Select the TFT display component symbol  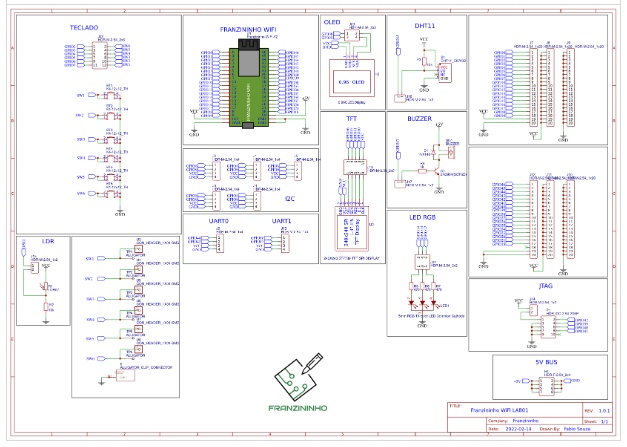(357, 231)
